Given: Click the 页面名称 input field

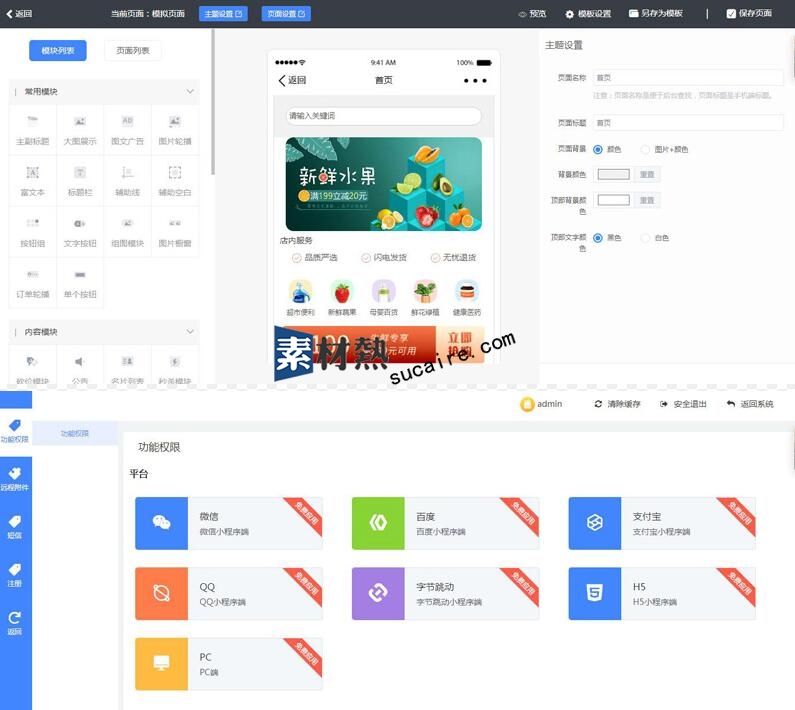Looking at the screenshot, I should pos(687,77).
